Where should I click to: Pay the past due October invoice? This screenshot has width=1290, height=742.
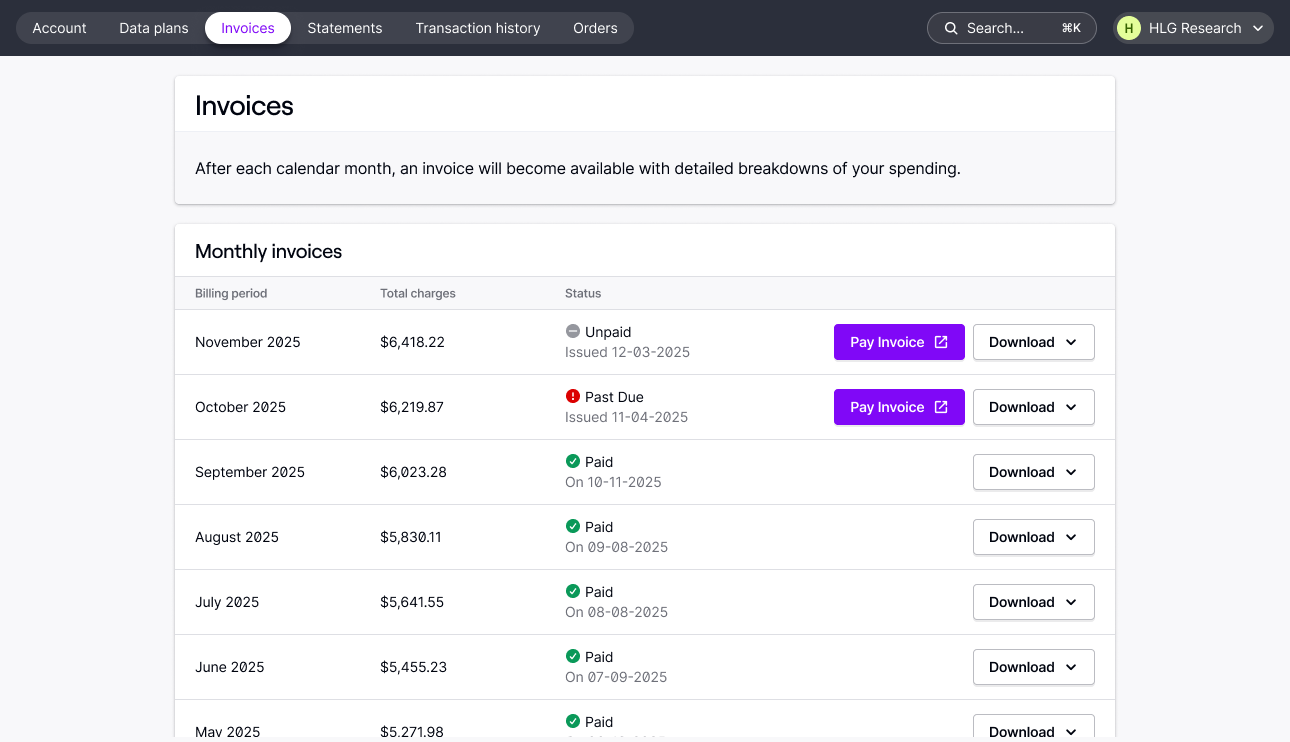coord(898,407)
